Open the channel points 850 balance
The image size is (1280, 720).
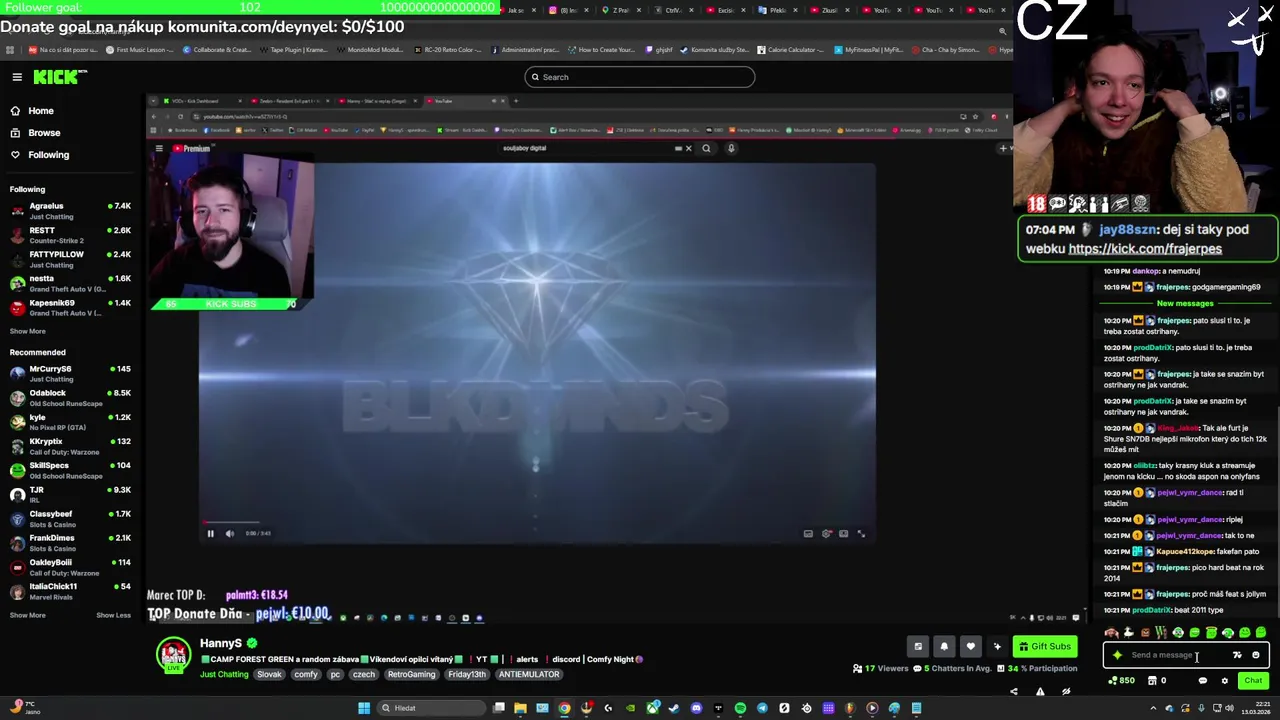pos(1121,681)
